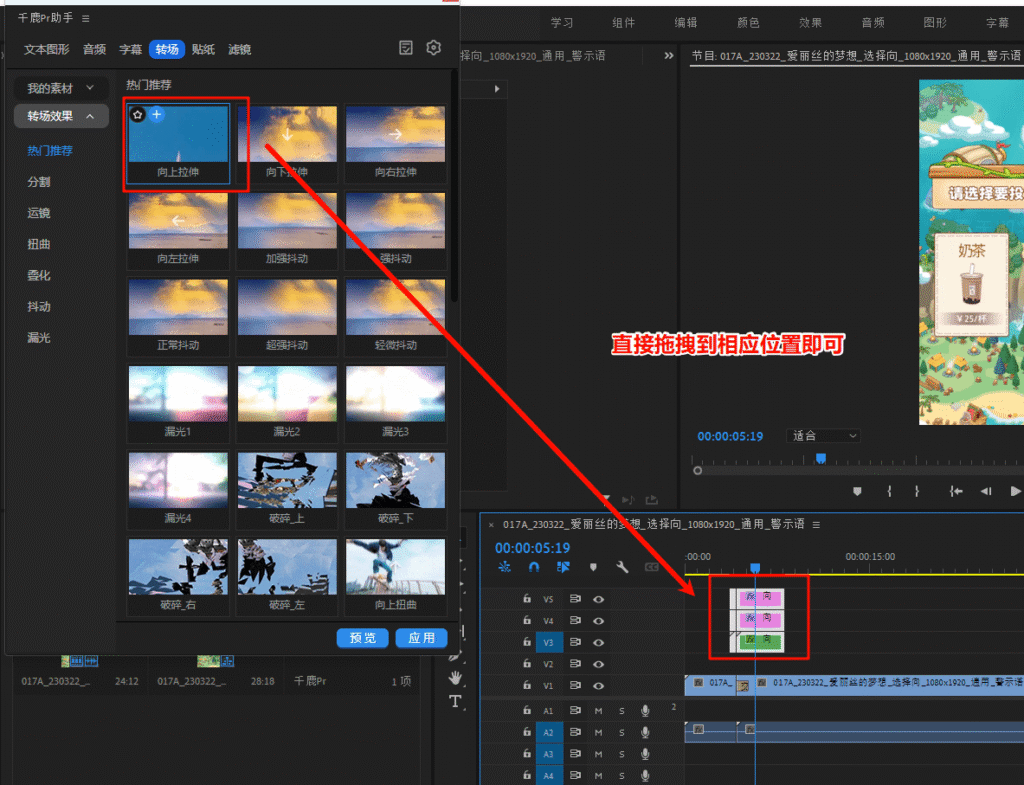Viewport: 1024px width, 785px height.
Task: Click the 预览 button
Action: [362, 638]
